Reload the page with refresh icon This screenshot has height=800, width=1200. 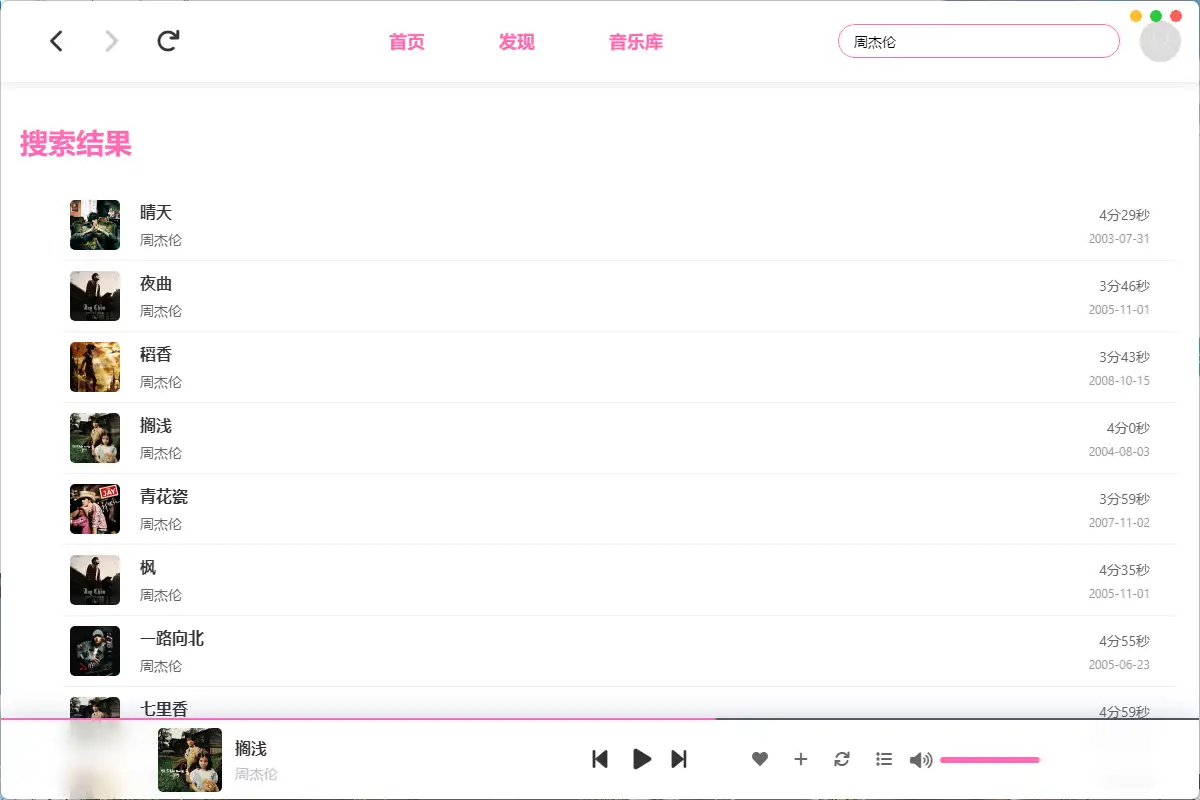click(168, 41)
